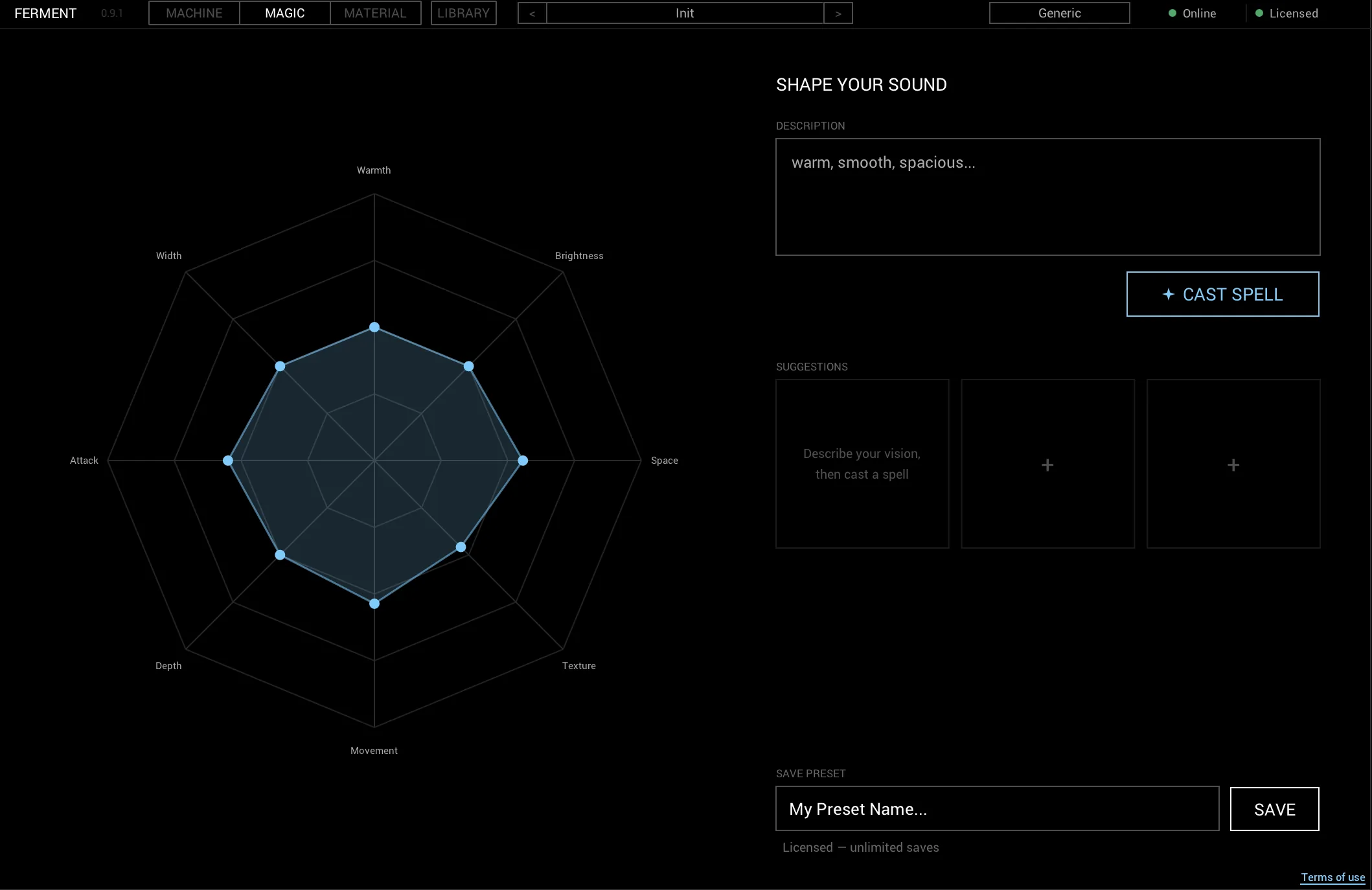Image resolution: width=1372 pixels, height=890 pixels.
Task: Click the Licensed status indicator
Action: coord(1286,13)
